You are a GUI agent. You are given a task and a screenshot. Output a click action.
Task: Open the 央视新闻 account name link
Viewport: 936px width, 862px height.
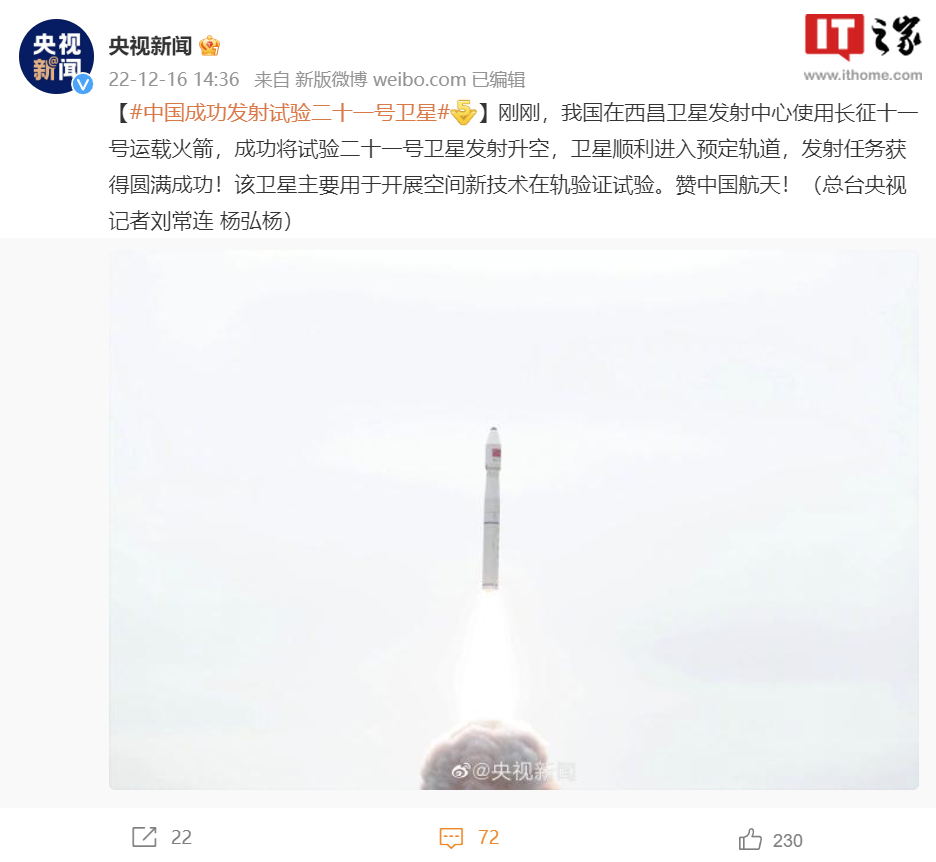click(x=150, y=46)
